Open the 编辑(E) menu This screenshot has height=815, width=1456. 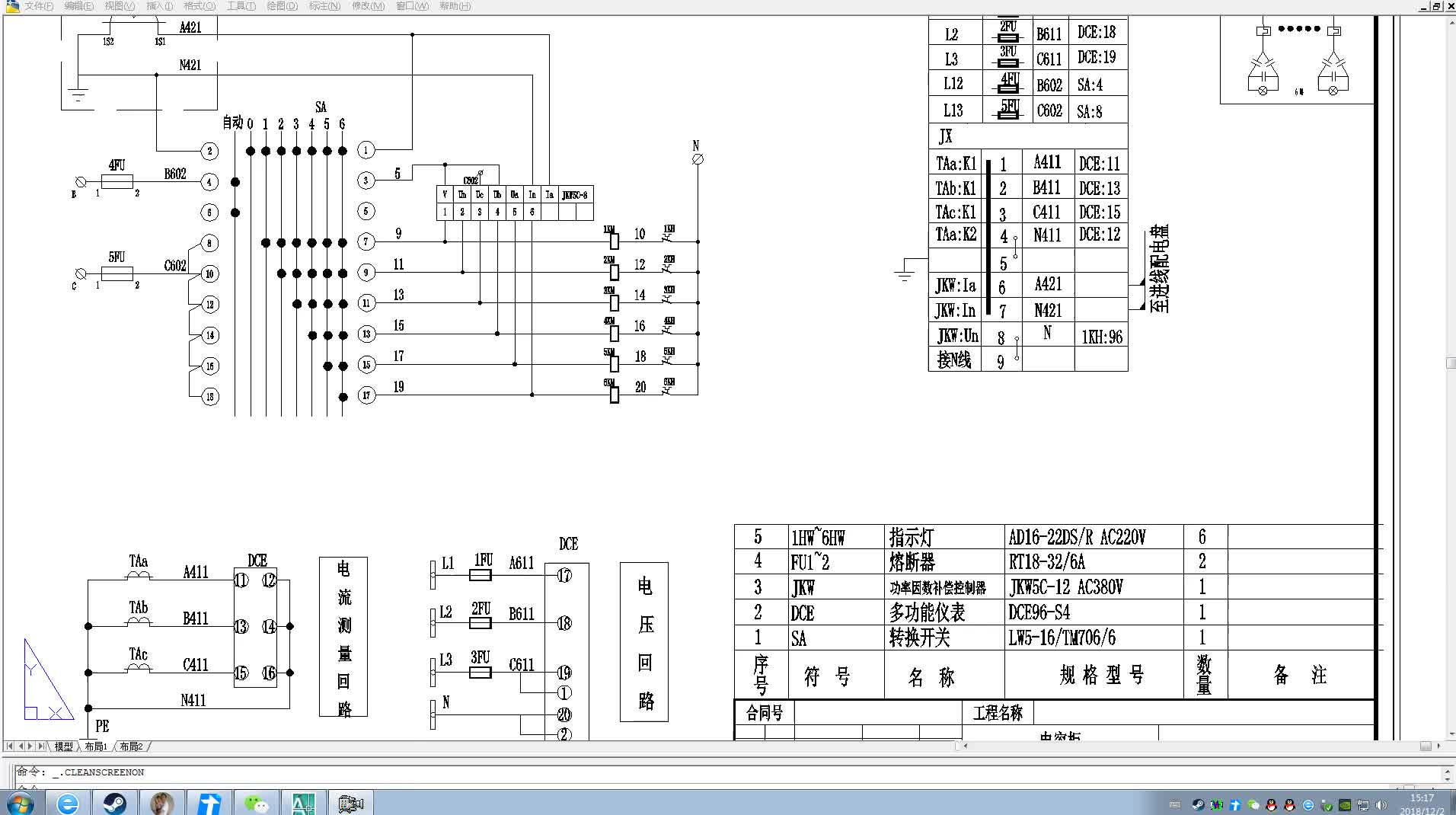click(79, 6)
